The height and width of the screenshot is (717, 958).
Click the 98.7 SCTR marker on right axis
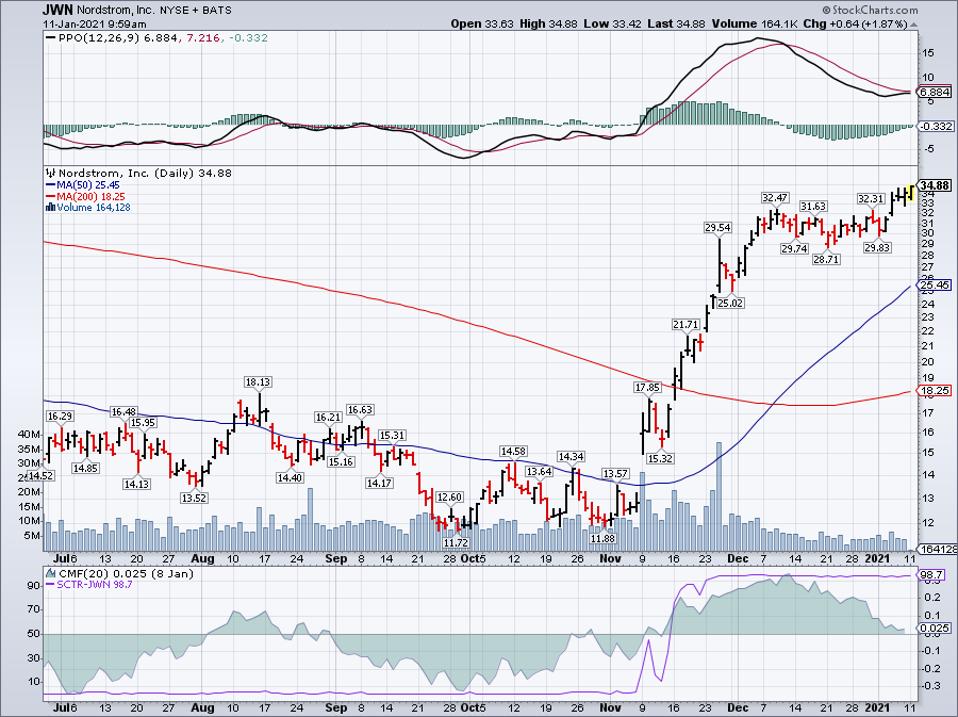(x=931, y=575)
